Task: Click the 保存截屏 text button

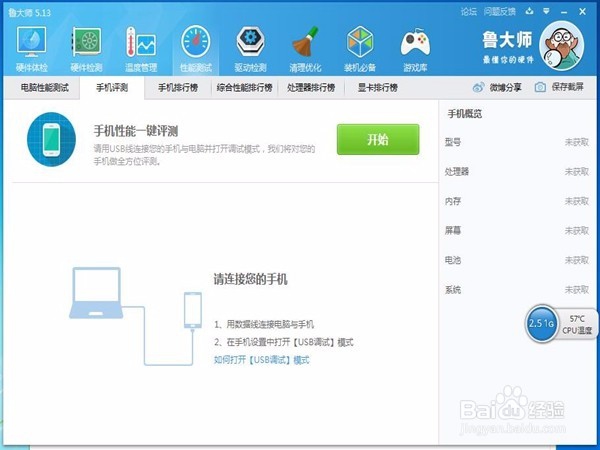Action: (x=567, y=87)
